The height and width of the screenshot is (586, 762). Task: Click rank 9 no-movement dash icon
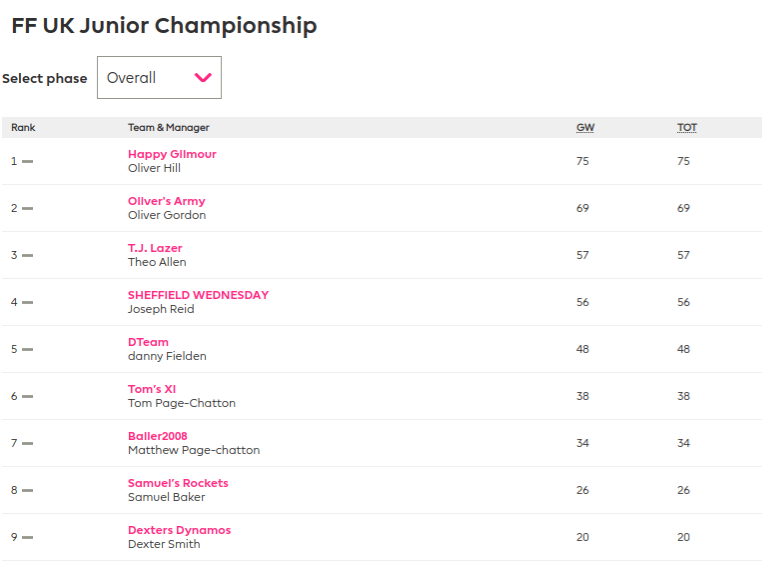[28, 537]
